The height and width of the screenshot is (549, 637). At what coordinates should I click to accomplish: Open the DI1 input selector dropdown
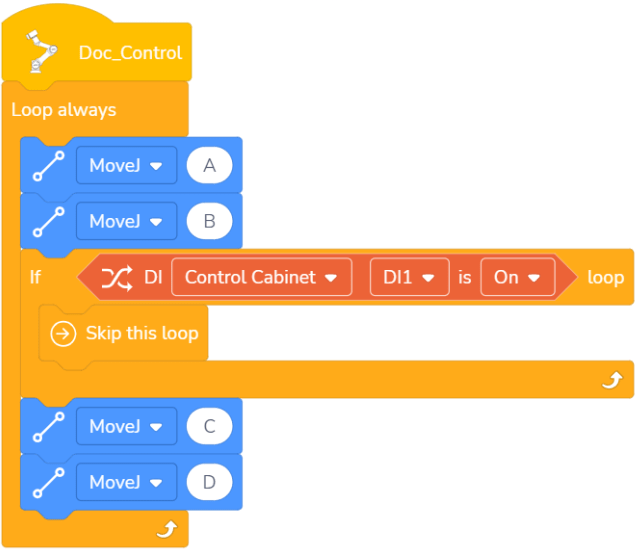click(408, 277)
